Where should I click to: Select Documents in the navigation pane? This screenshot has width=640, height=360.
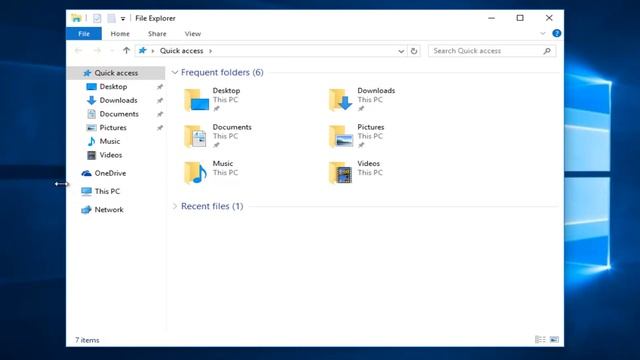coord(119,114)
